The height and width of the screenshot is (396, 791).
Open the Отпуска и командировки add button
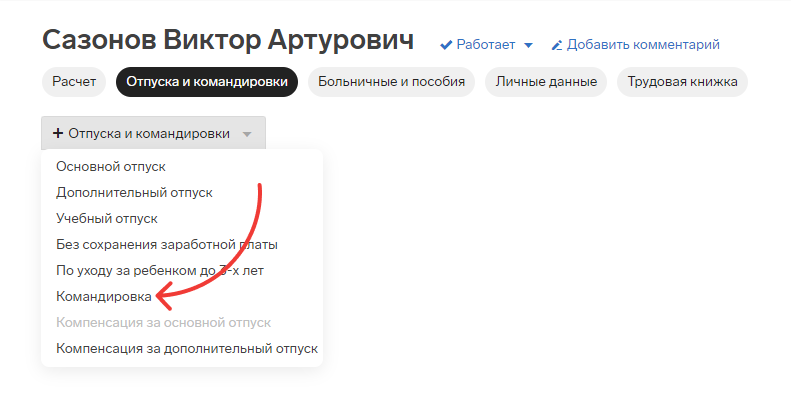(x=153, y=133)
